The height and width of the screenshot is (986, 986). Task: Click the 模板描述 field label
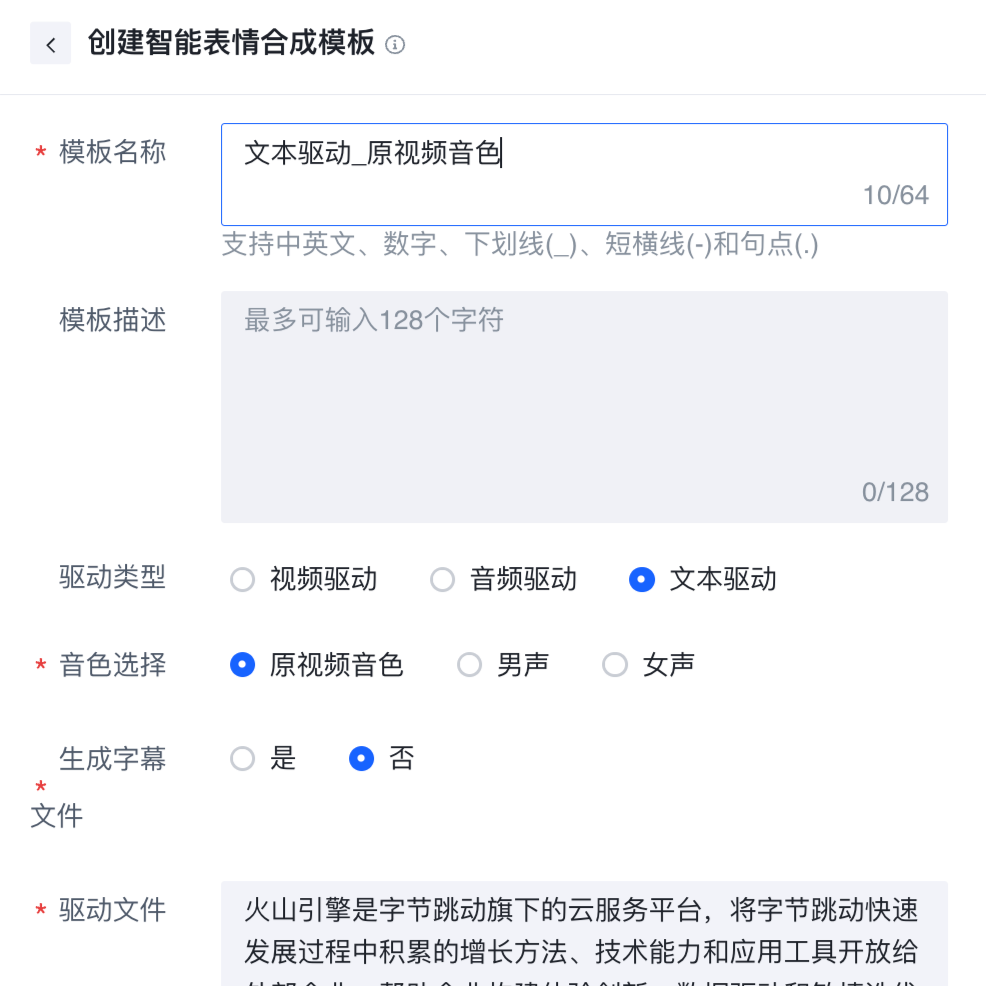(x=112, y=320)
